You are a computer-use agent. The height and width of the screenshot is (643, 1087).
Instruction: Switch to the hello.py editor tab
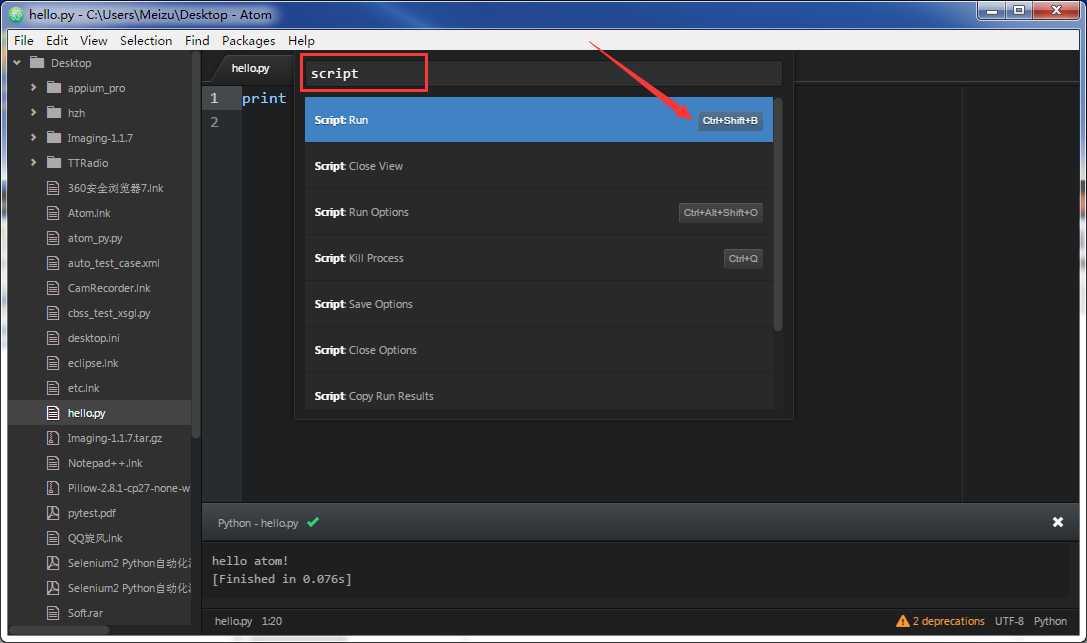(x=250, y=68)
